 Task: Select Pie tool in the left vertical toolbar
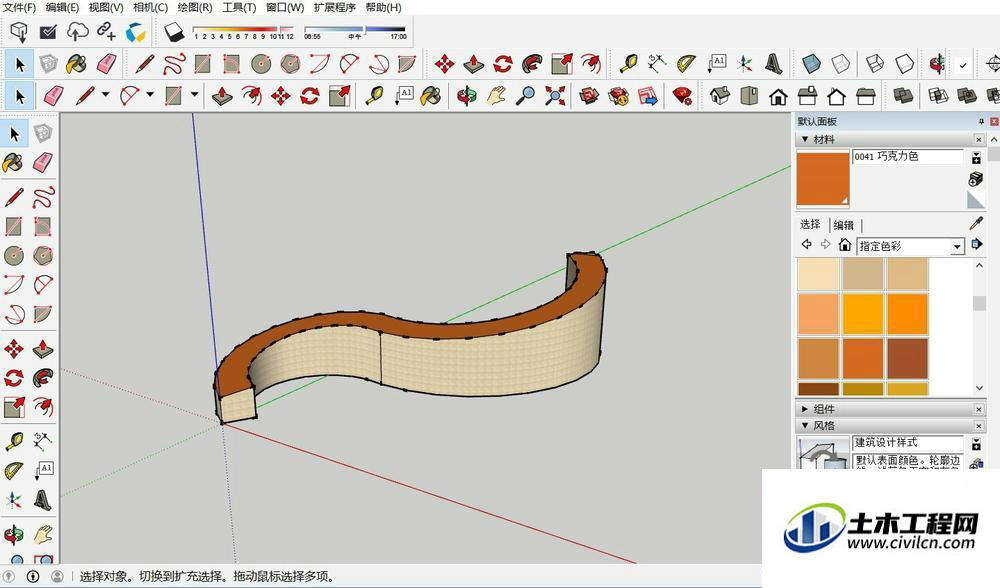click(x=43, y=314)
